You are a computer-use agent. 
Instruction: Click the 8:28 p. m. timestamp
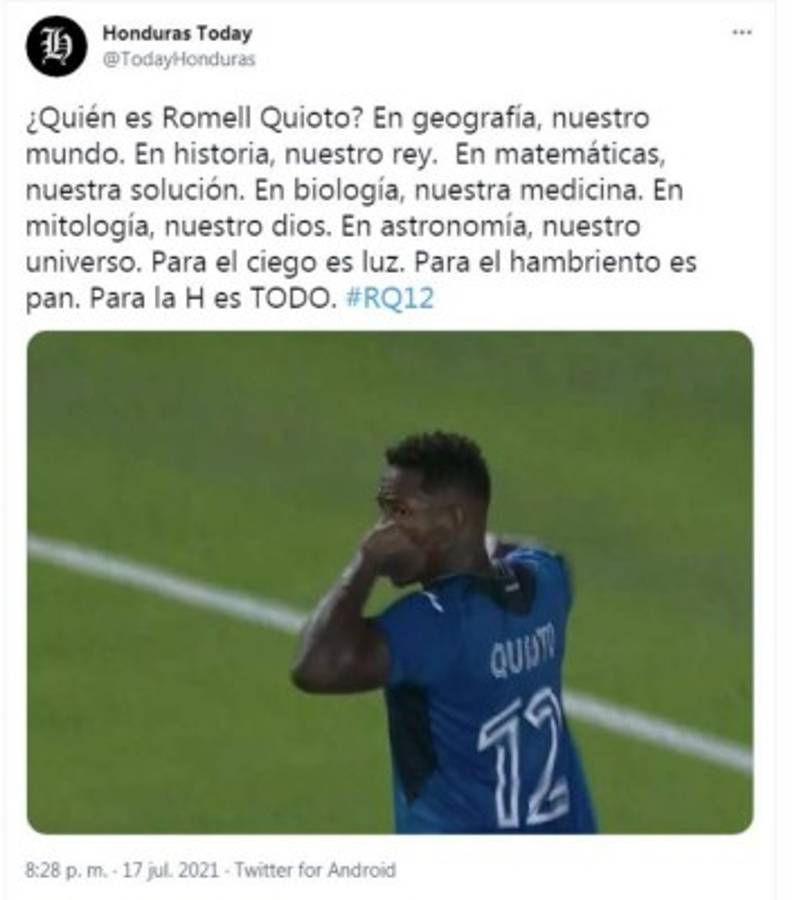pos(65,870)
